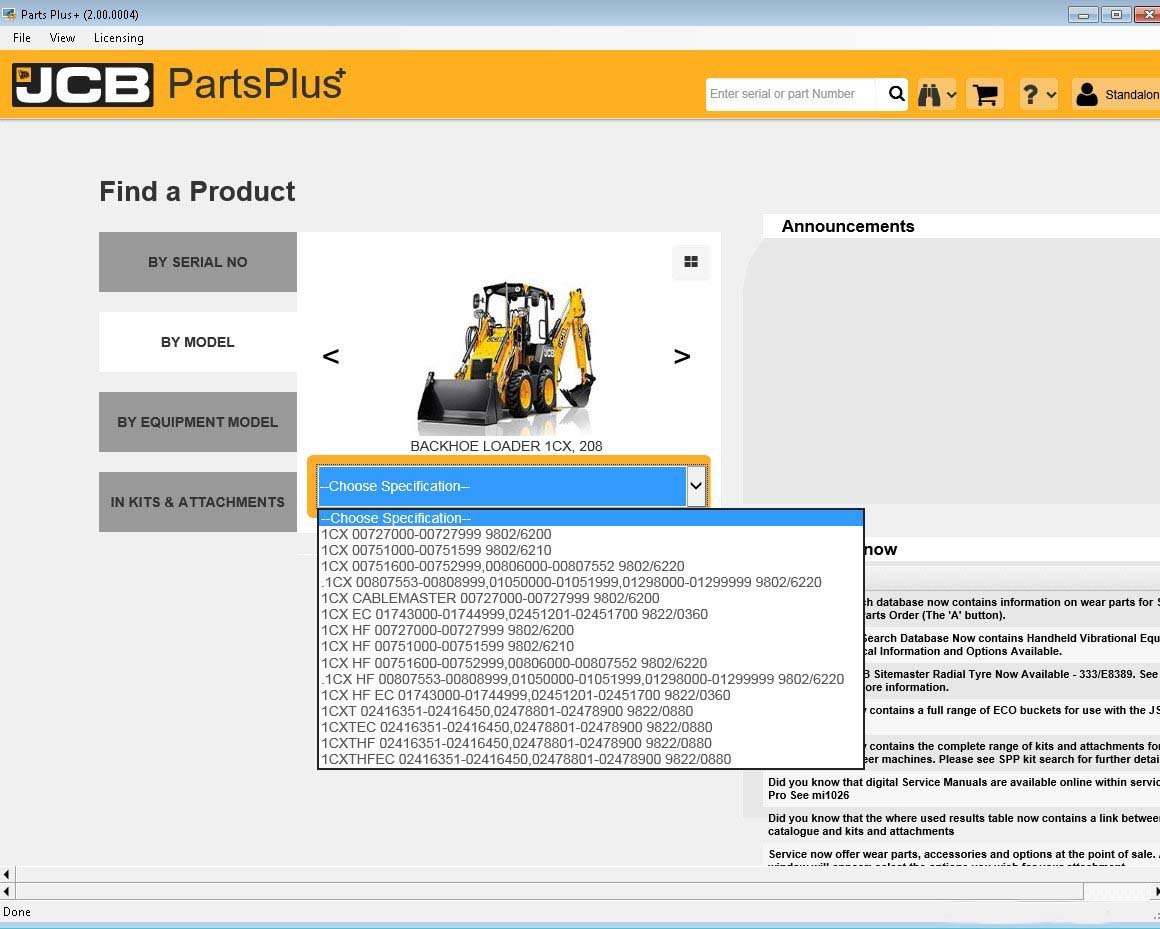The width and height of the screenshot is (1160, 929).
Task: Click the upper scrollbar left arrow
Action: [7, 874]
